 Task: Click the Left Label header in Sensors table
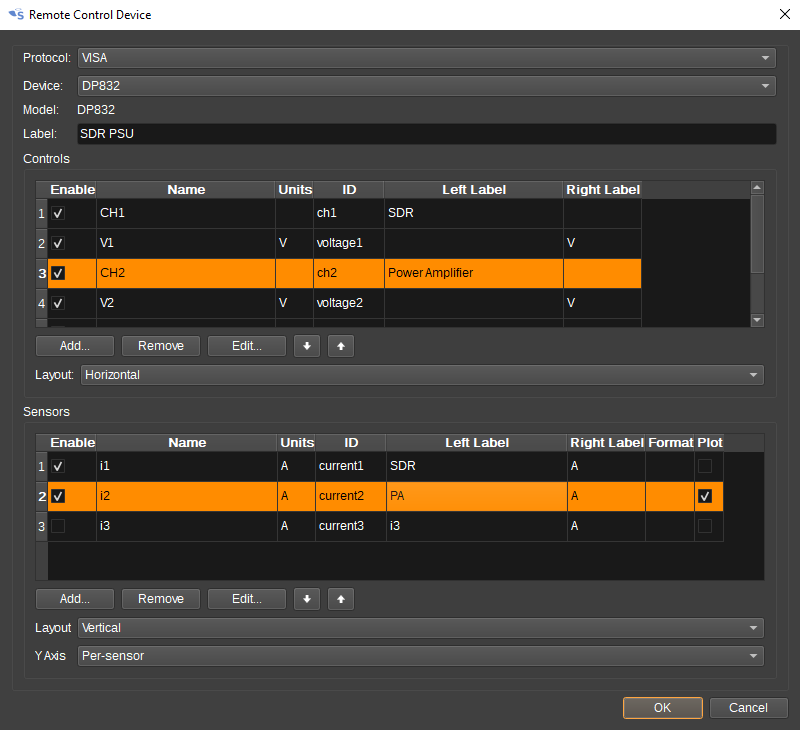tap(475, 442)
